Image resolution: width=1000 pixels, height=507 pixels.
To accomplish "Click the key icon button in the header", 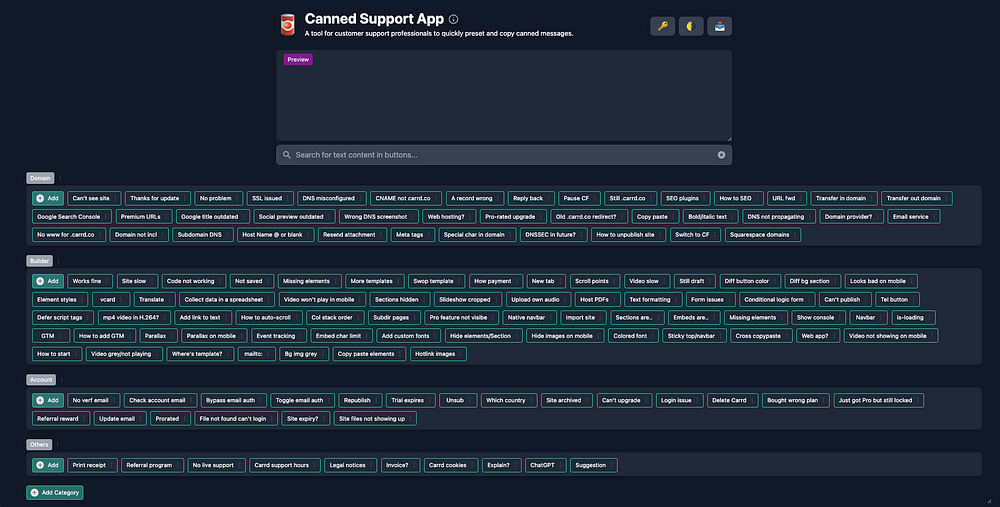I will pos(662,26).
